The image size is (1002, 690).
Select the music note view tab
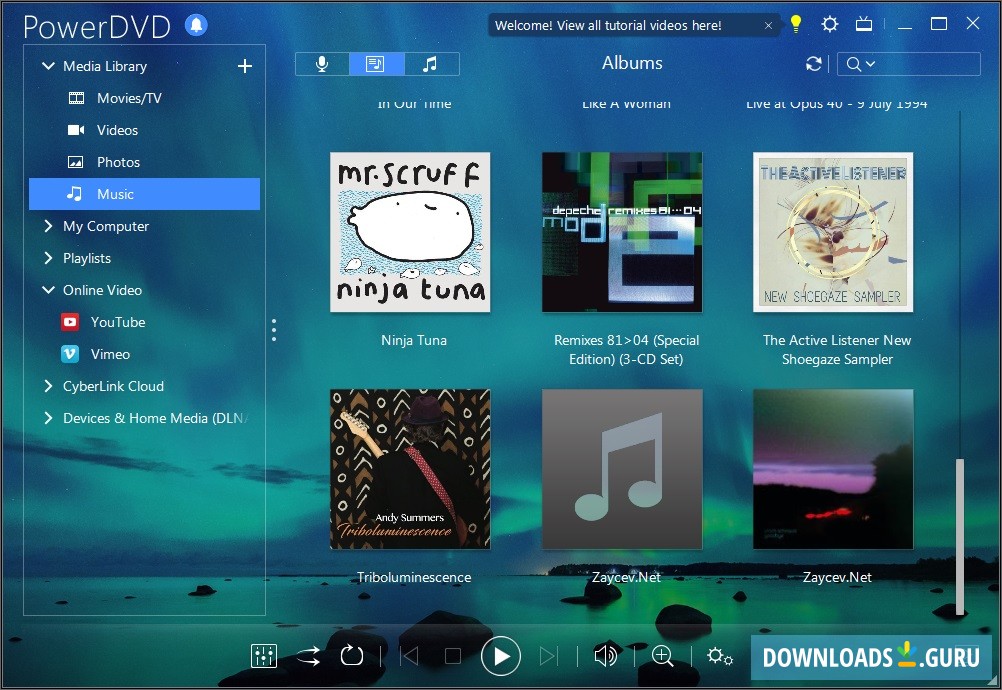431,63
